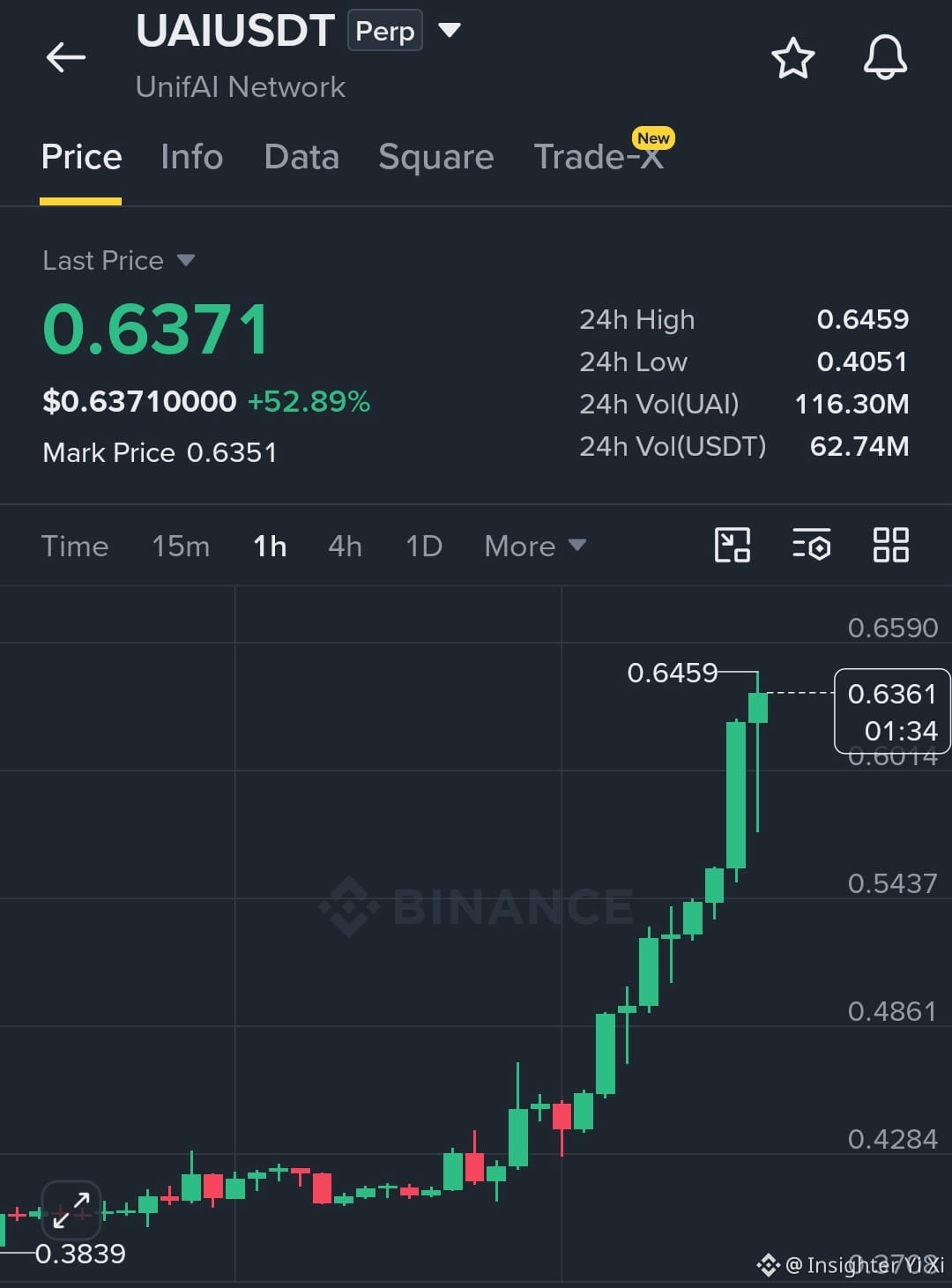Image resolution: width=952 pixels, height=1288 pixels.
Task: Expand the More intervals dropdown
Action: (535, 547)
